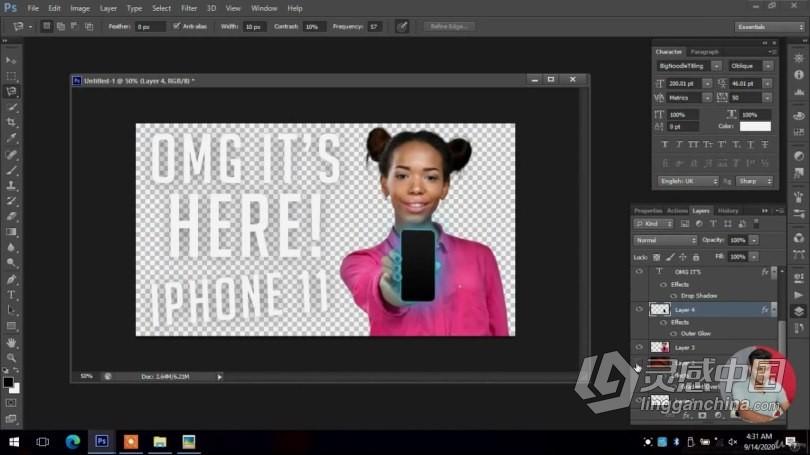Click the layer Opacity value field
The image size is (810, 455).
[x=737, y=240]
